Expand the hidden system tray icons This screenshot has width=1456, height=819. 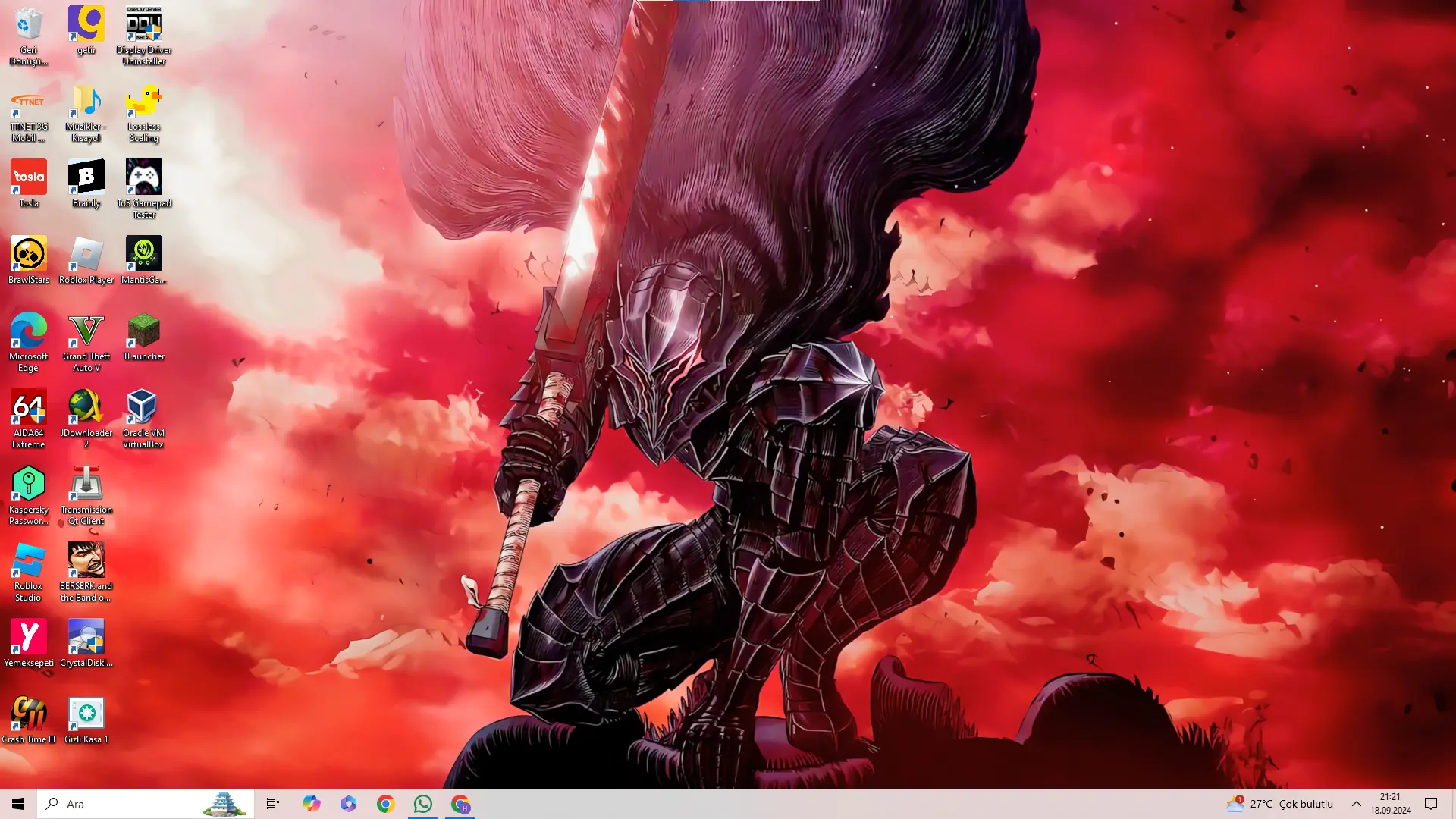click(x=1357, y=804)
